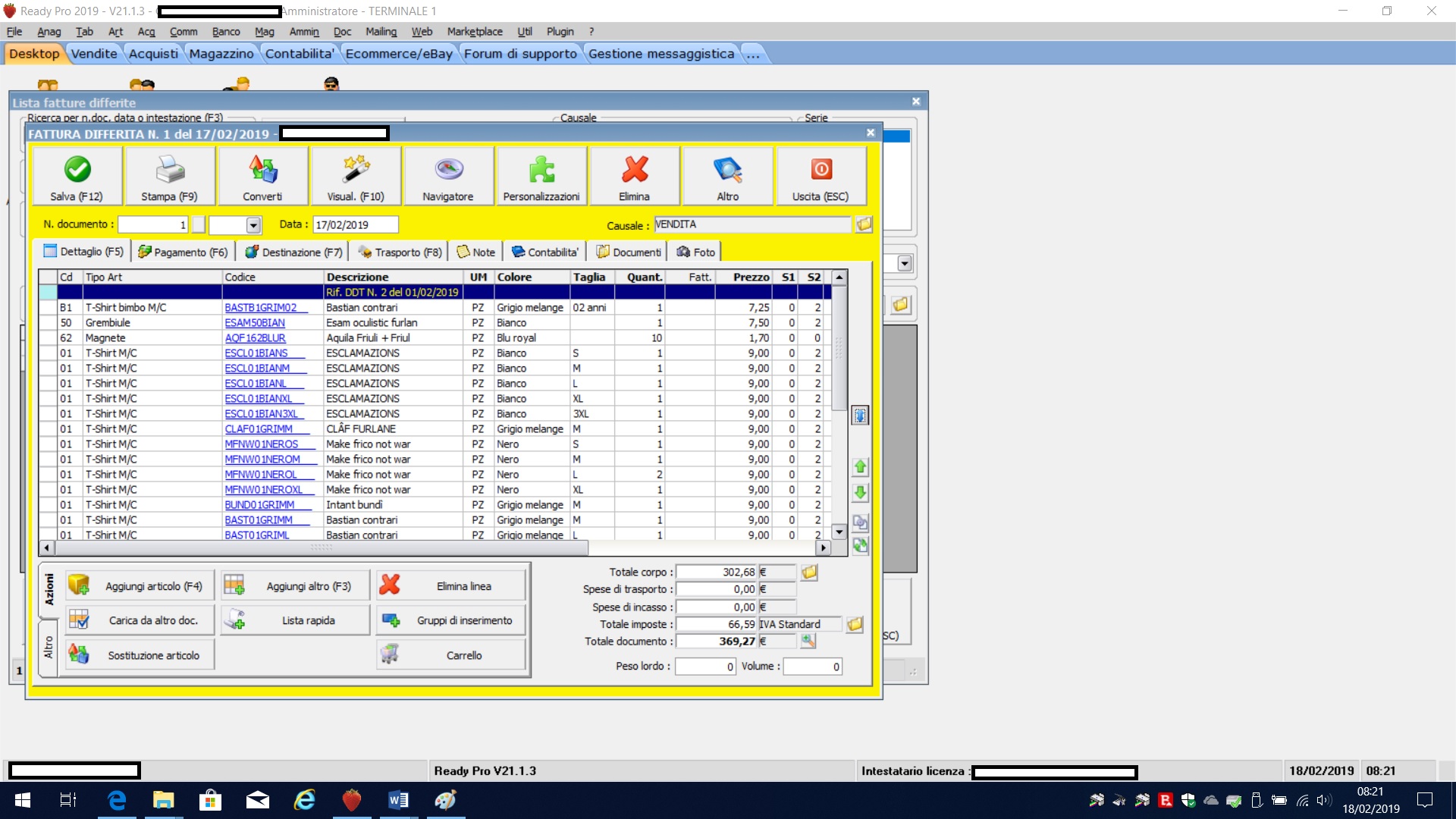Click the Windows Start button

[23, 800]
